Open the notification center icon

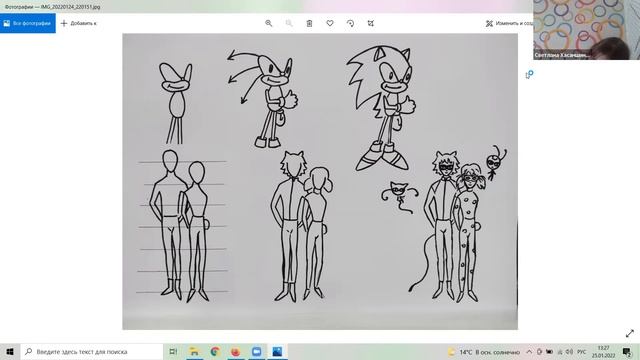coord(627,352)
